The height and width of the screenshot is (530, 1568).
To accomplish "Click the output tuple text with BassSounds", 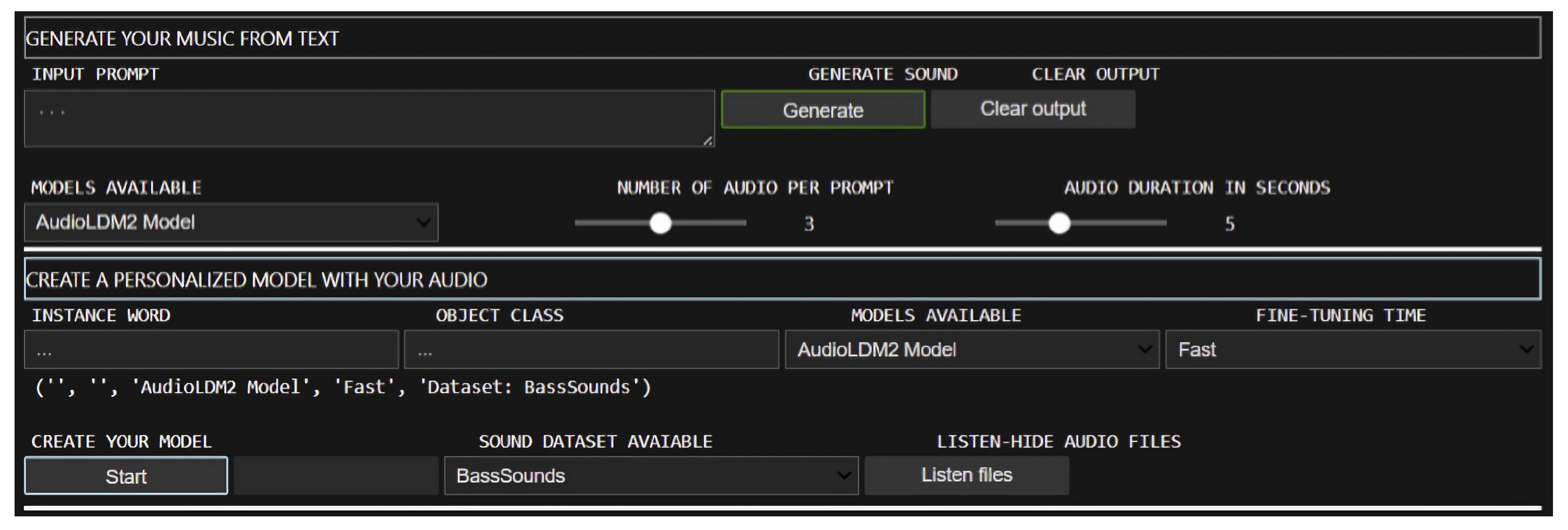I will pyautogui.click(x=343, y=387).
